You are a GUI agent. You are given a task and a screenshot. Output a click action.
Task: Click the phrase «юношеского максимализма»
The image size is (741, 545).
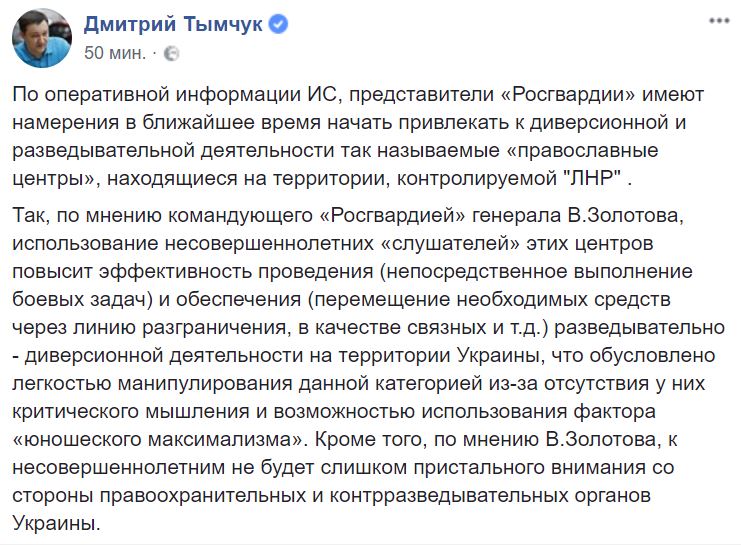[157, 440]
